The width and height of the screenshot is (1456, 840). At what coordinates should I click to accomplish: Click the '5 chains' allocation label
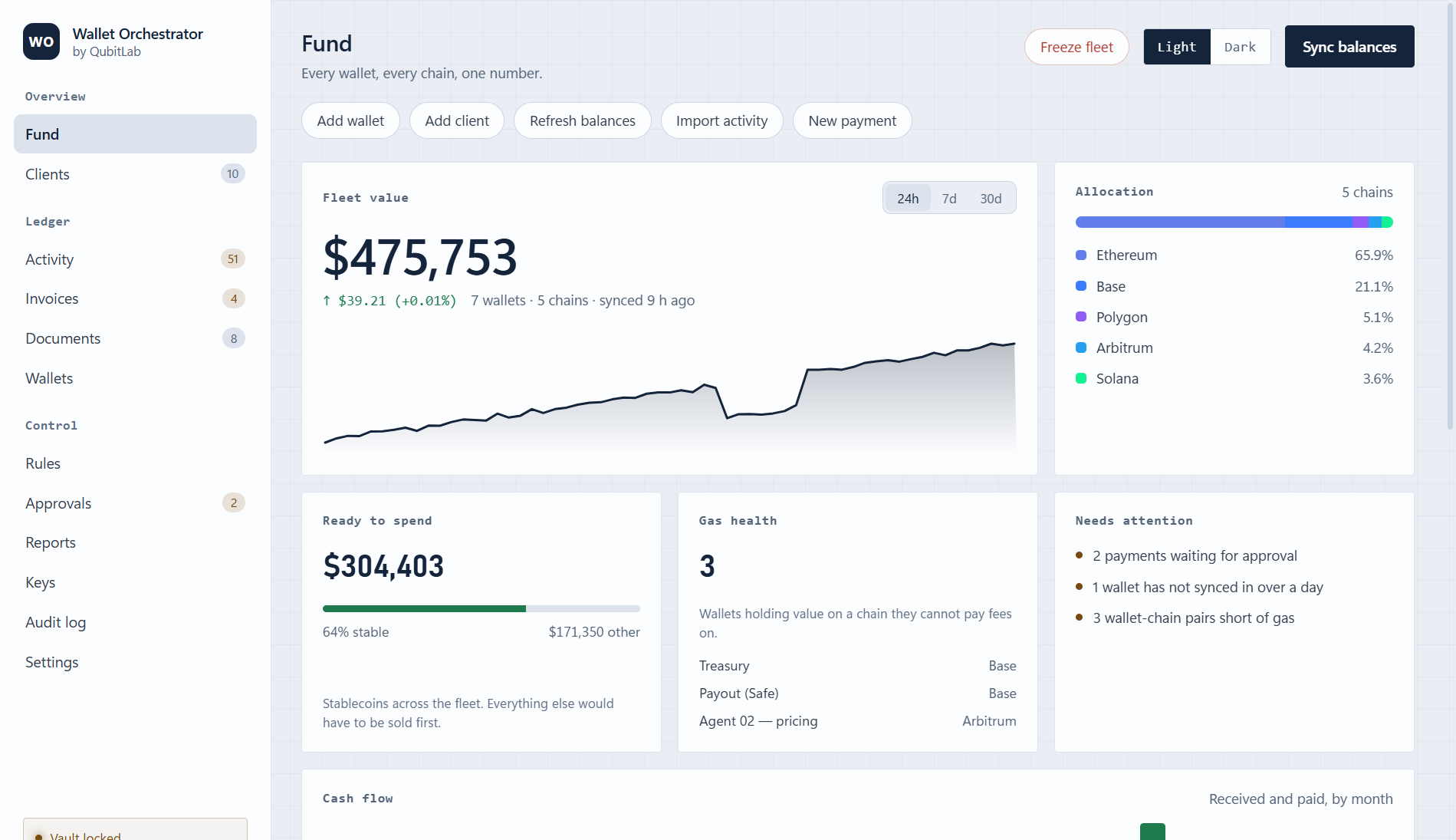pos(1367,192)
